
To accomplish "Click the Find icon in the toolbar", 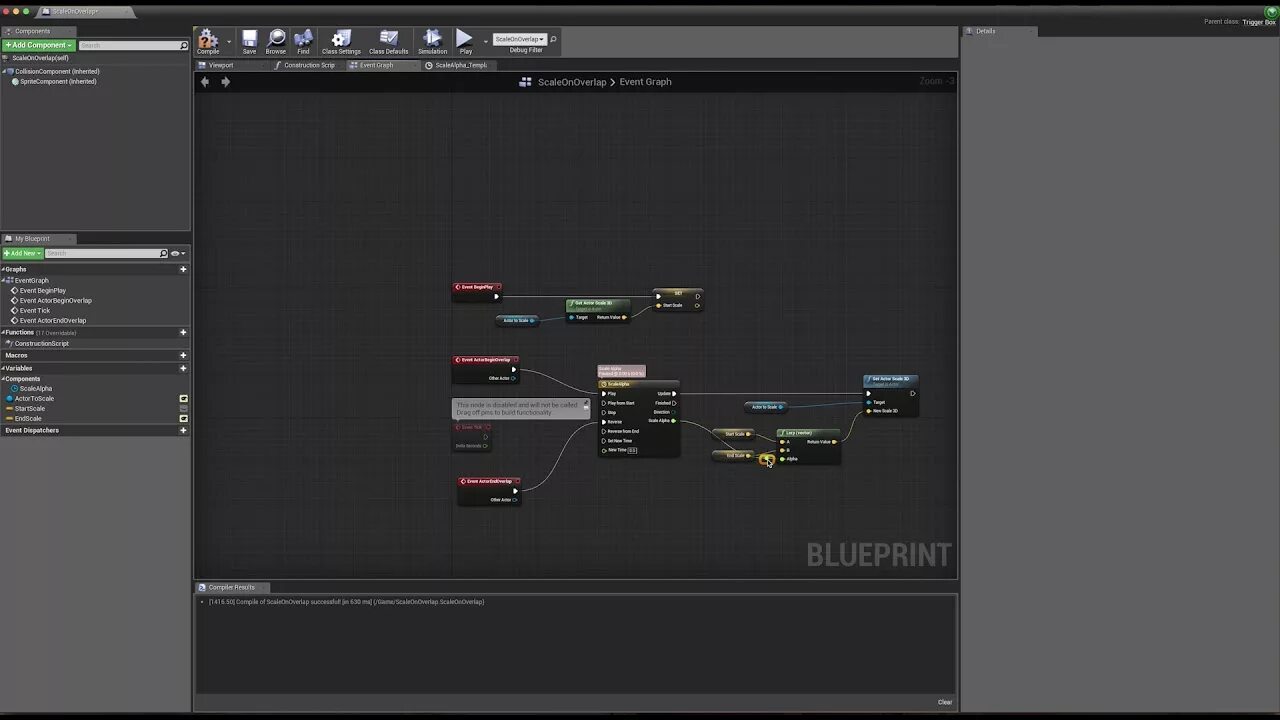I will tap(303, 38).
